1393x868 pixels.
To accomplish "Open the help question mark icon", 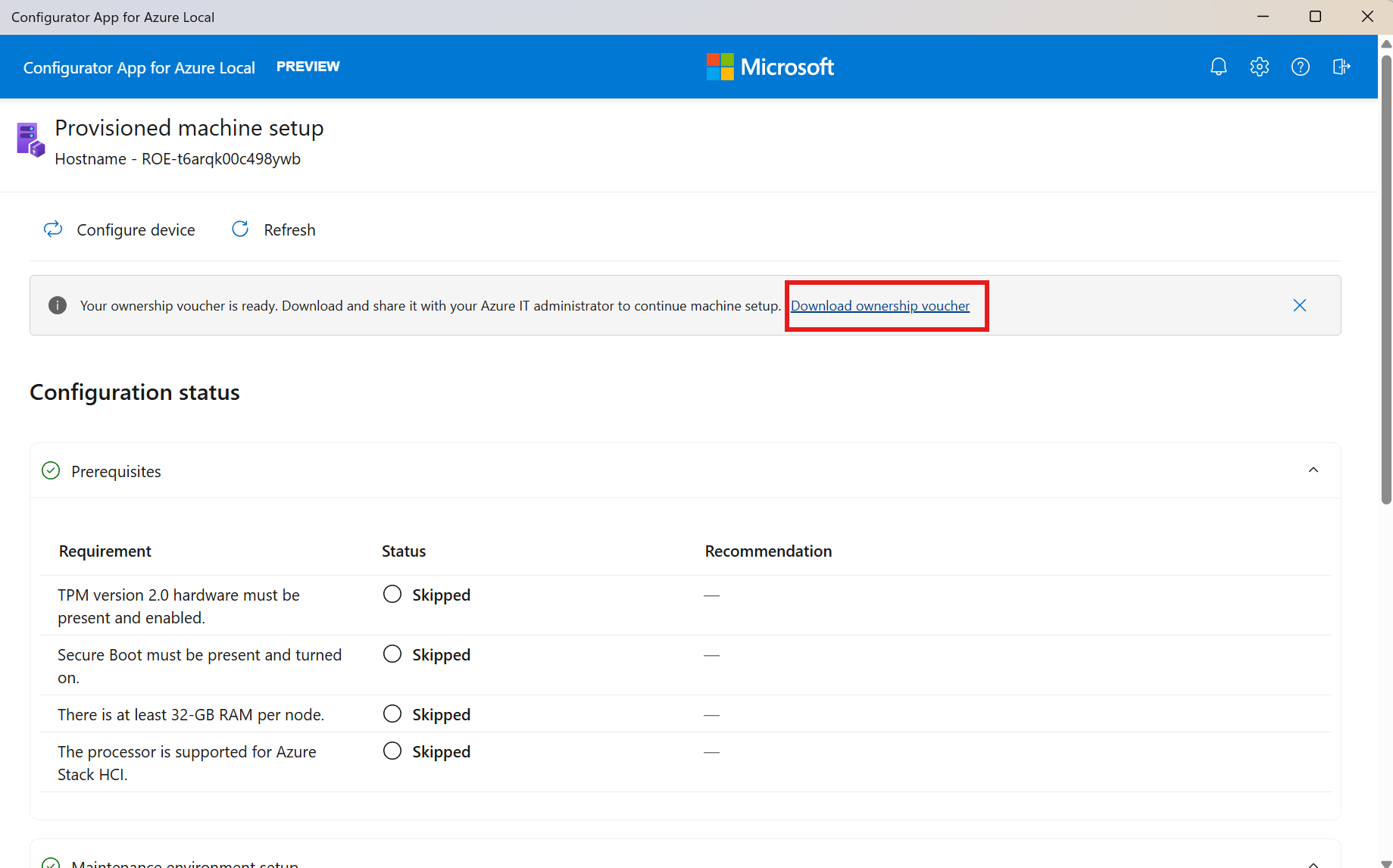I will coord(1301,67).
